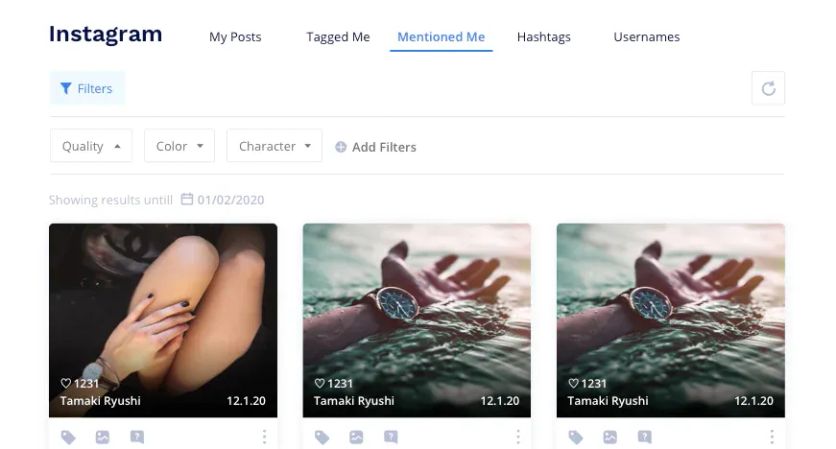Open the Color dropdown
Image resolution: width=836 pixels, height=449 pixels.
tap(179, 146)
